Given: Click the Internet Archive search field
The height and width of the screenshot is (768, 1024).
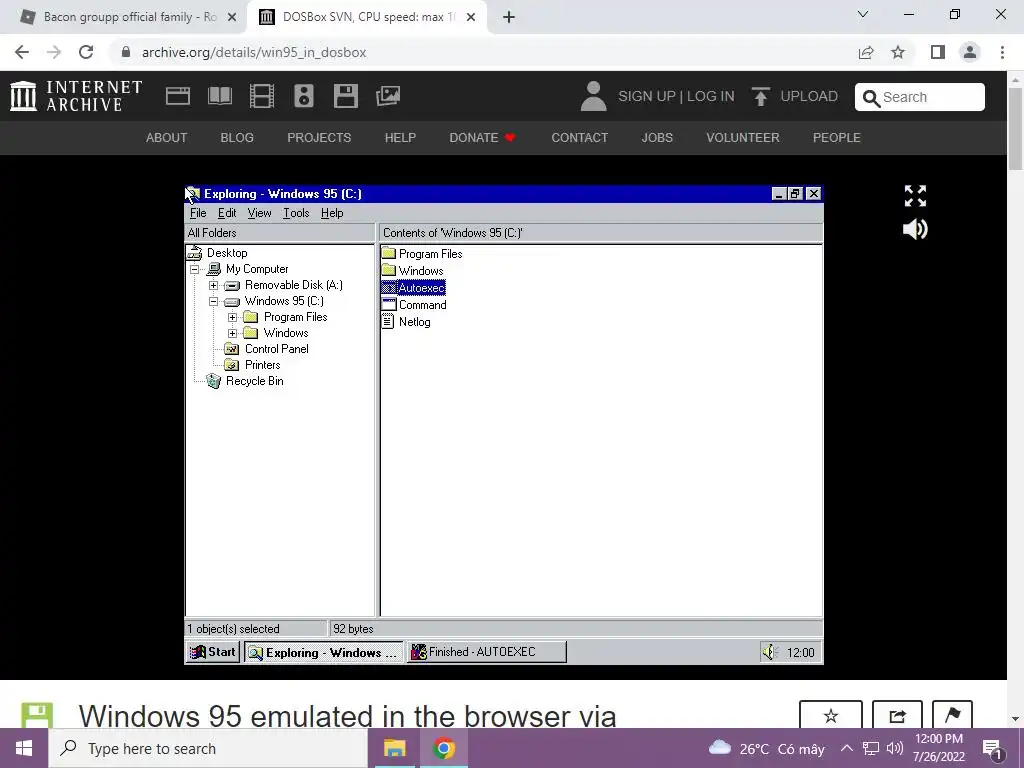Looking at the screenshot, I should pos(920,97).
